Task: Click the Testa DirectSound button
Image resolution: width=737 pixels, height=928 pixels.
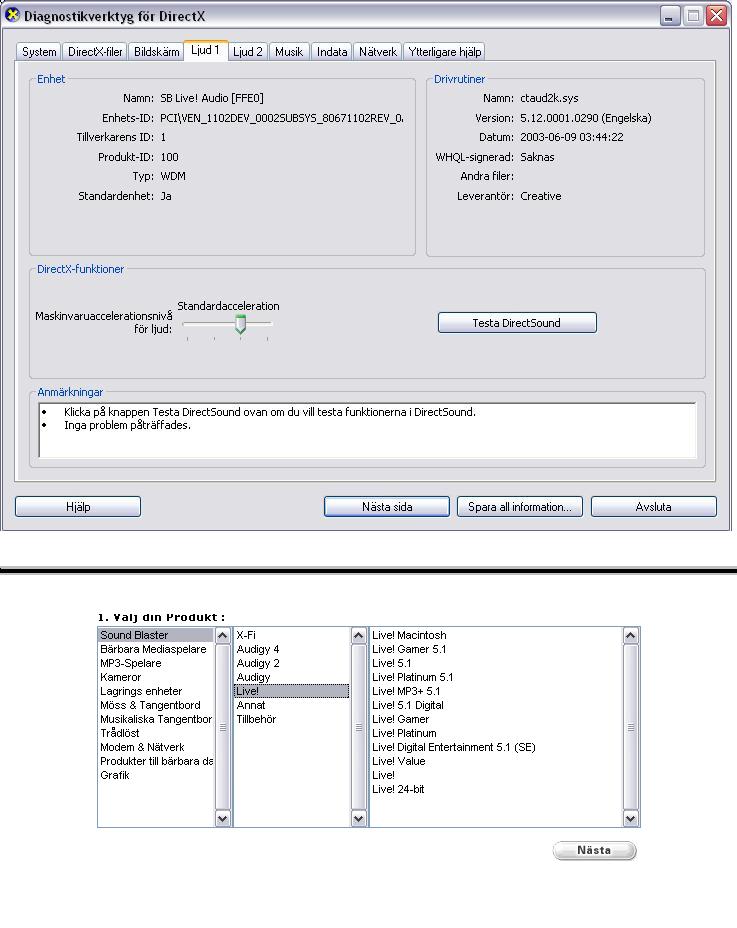Action: click(517, 323)
